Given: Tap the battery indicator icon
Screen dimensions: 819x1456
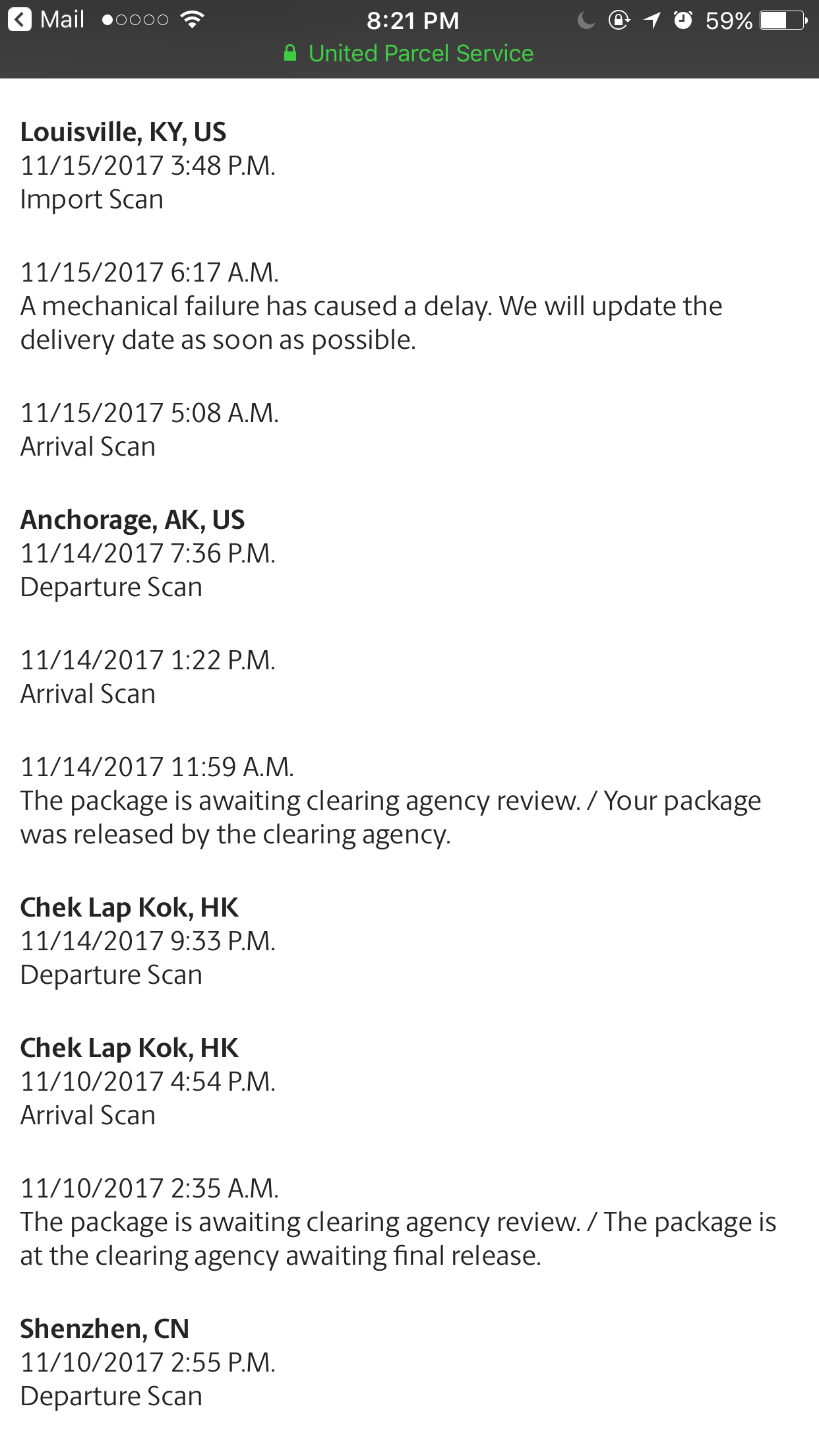Looking at the screenshot, I should click(783, 20).
